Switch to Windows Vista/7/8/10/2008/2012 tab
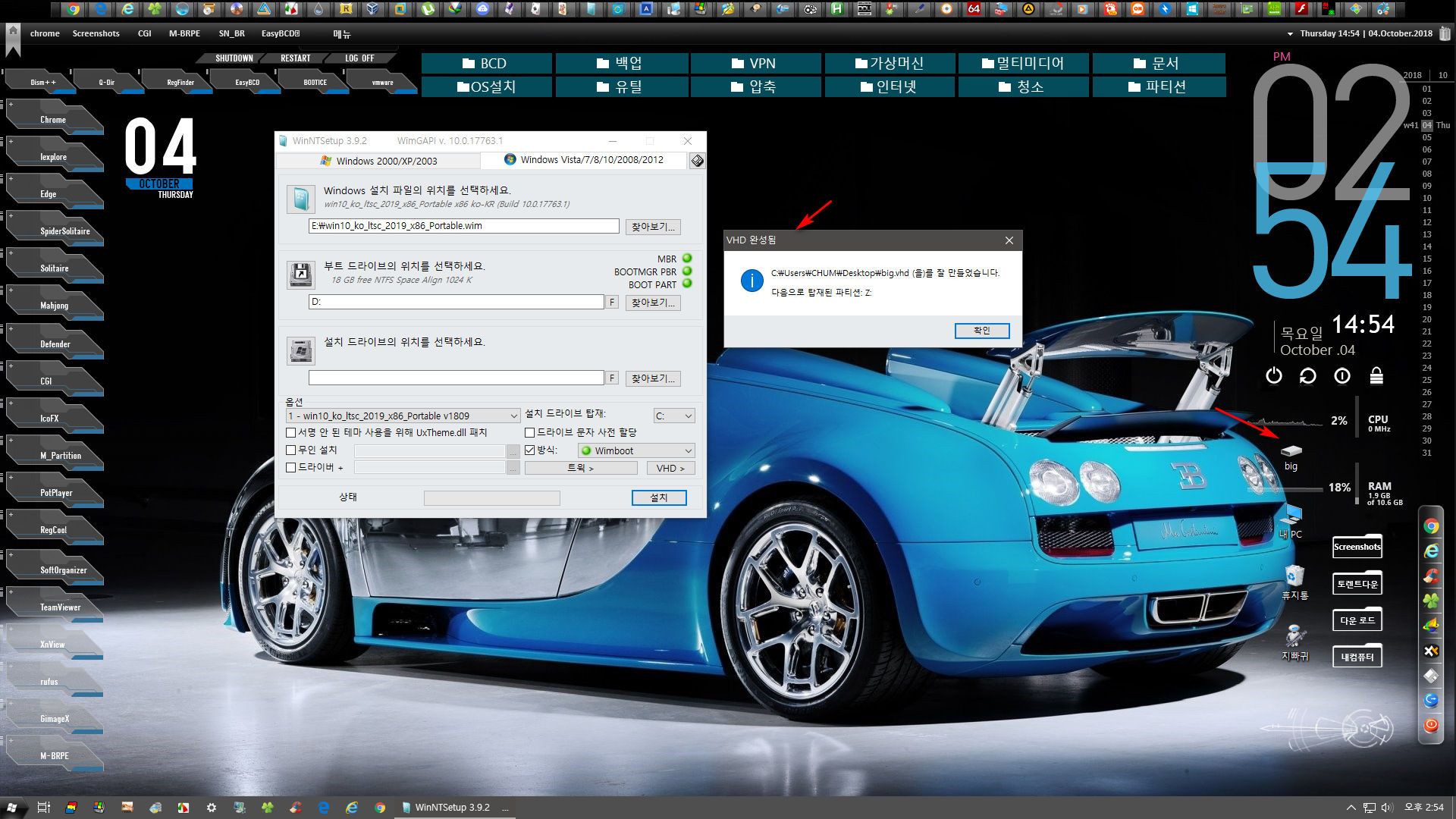1456x819 pixels. 584,160
